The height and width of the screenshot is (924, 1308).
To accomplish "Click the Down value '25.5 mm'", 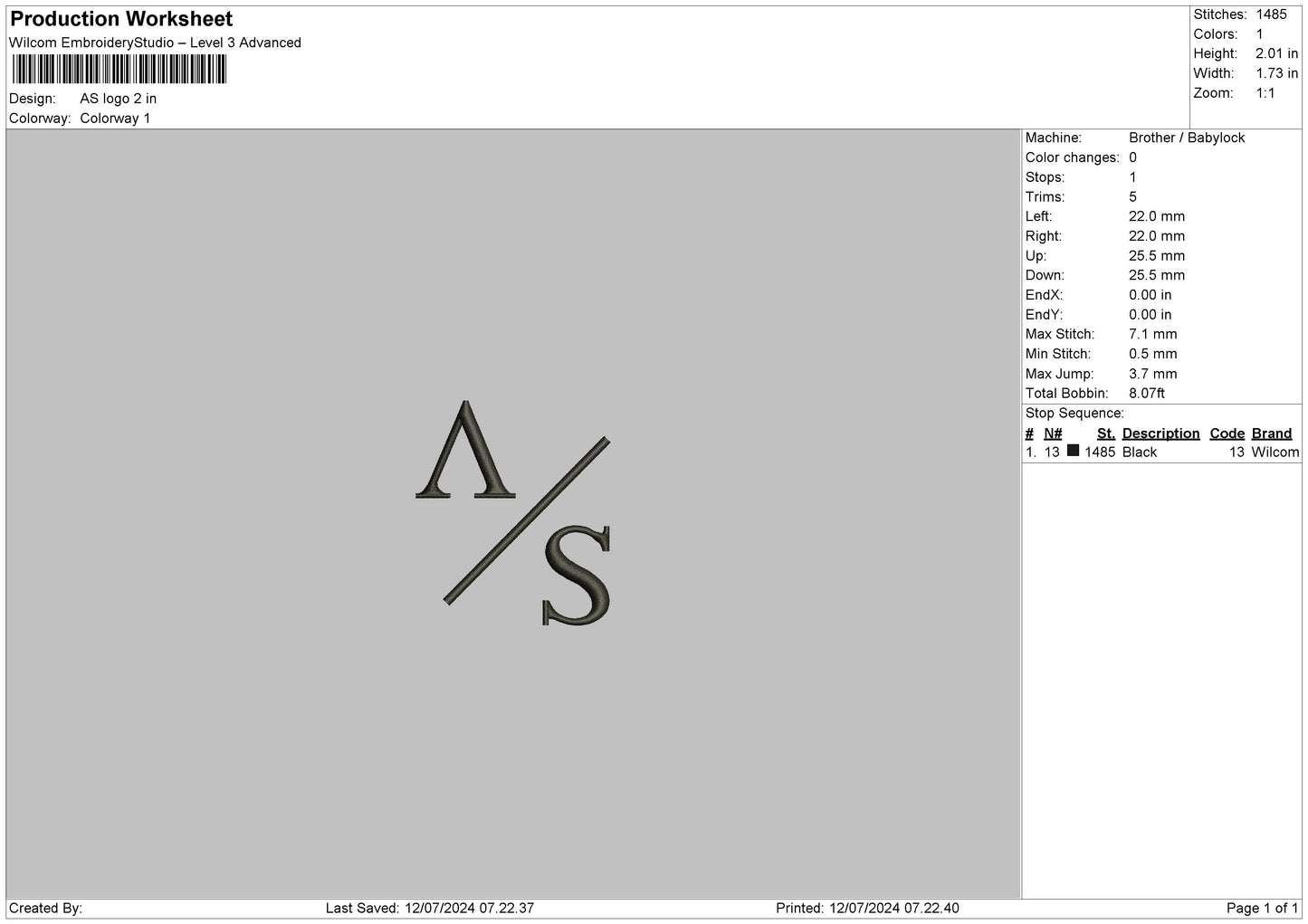I will click(x=1157, y=275).
